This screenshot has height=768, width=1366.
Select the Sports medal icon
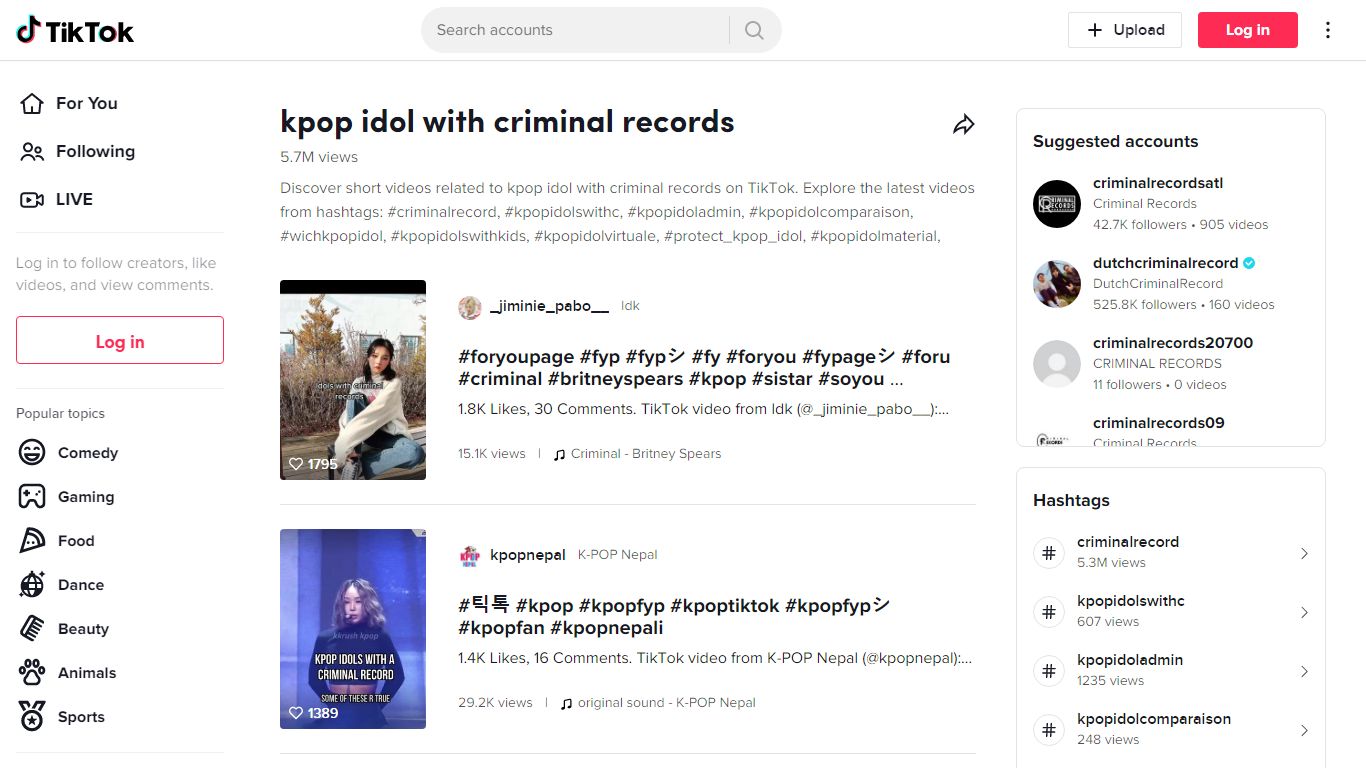32,716
